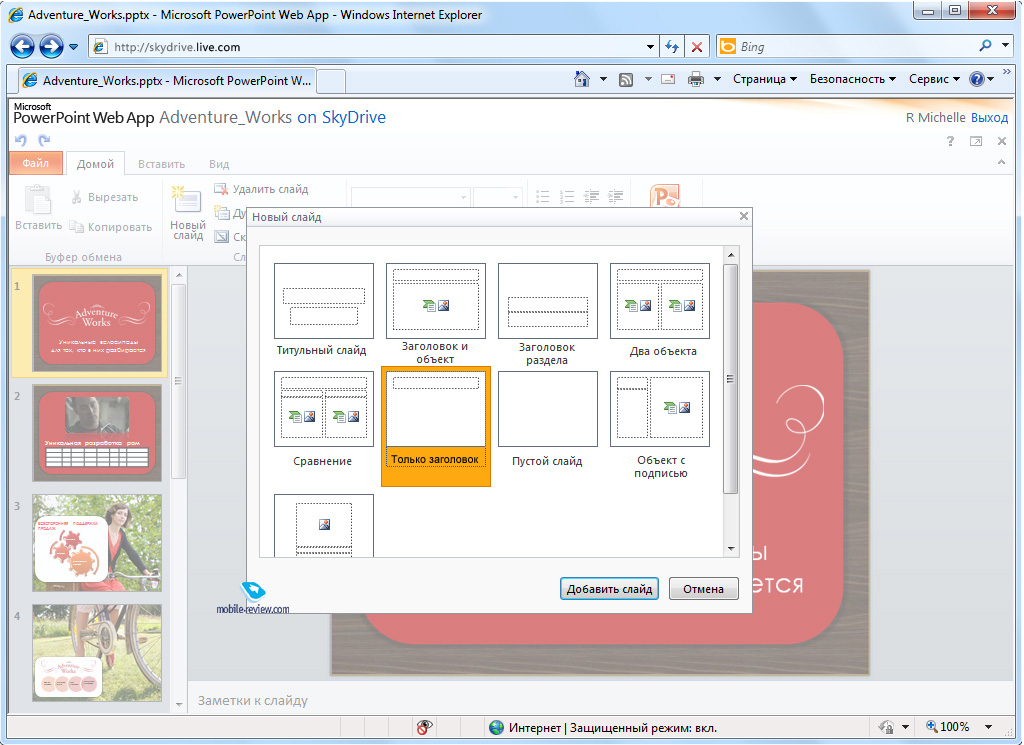Viewport: 1024px width, 745px height.
Task: Click the decrease indent icon
Action: coord(591,197)
